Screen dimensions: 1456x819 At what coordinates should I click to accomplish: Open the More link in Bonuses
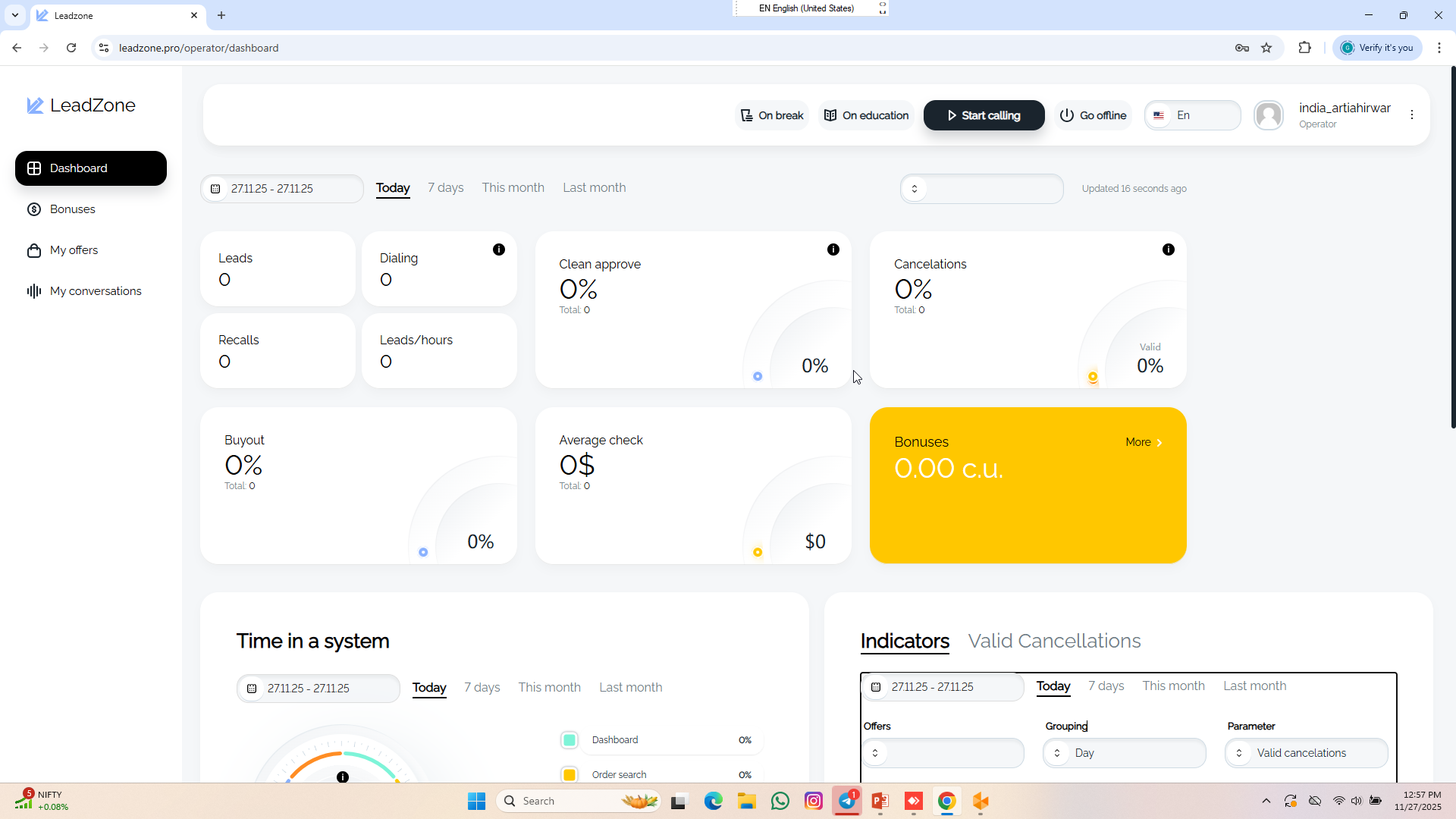coord(1144,442)
